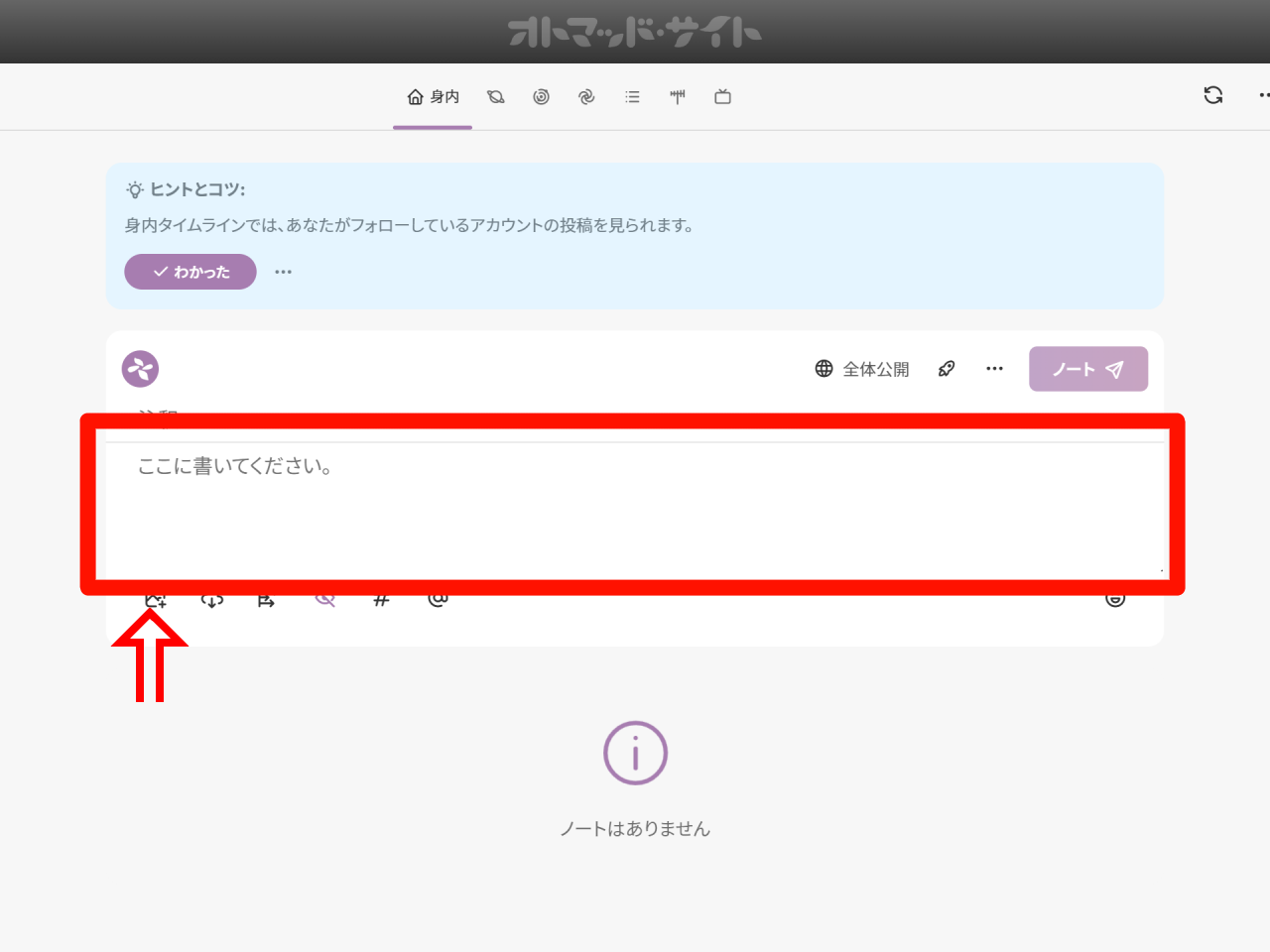This screenshot has height=952, width=1270.
Task: Open the global timeline swirl icon
Action: coord(586,97)
